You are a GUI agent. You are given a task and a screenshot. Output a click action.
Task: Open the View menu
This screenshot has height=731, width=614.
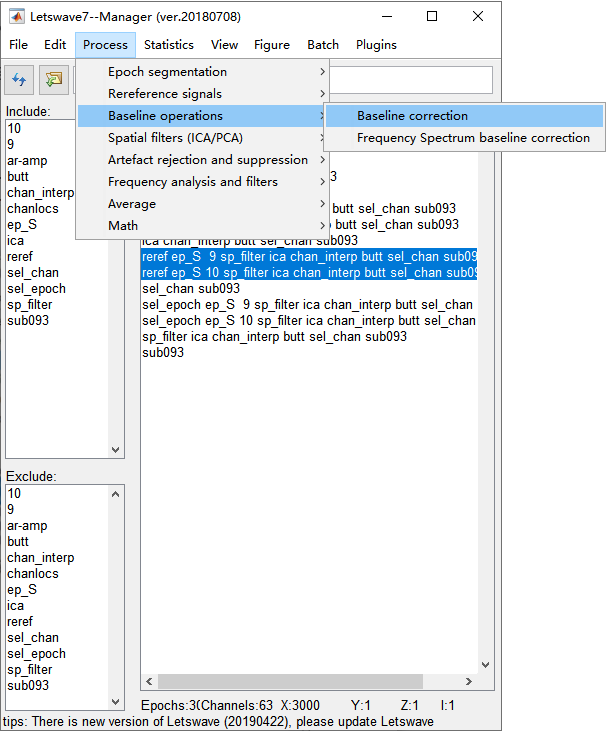pyautogui.click(x=224, y=45)
